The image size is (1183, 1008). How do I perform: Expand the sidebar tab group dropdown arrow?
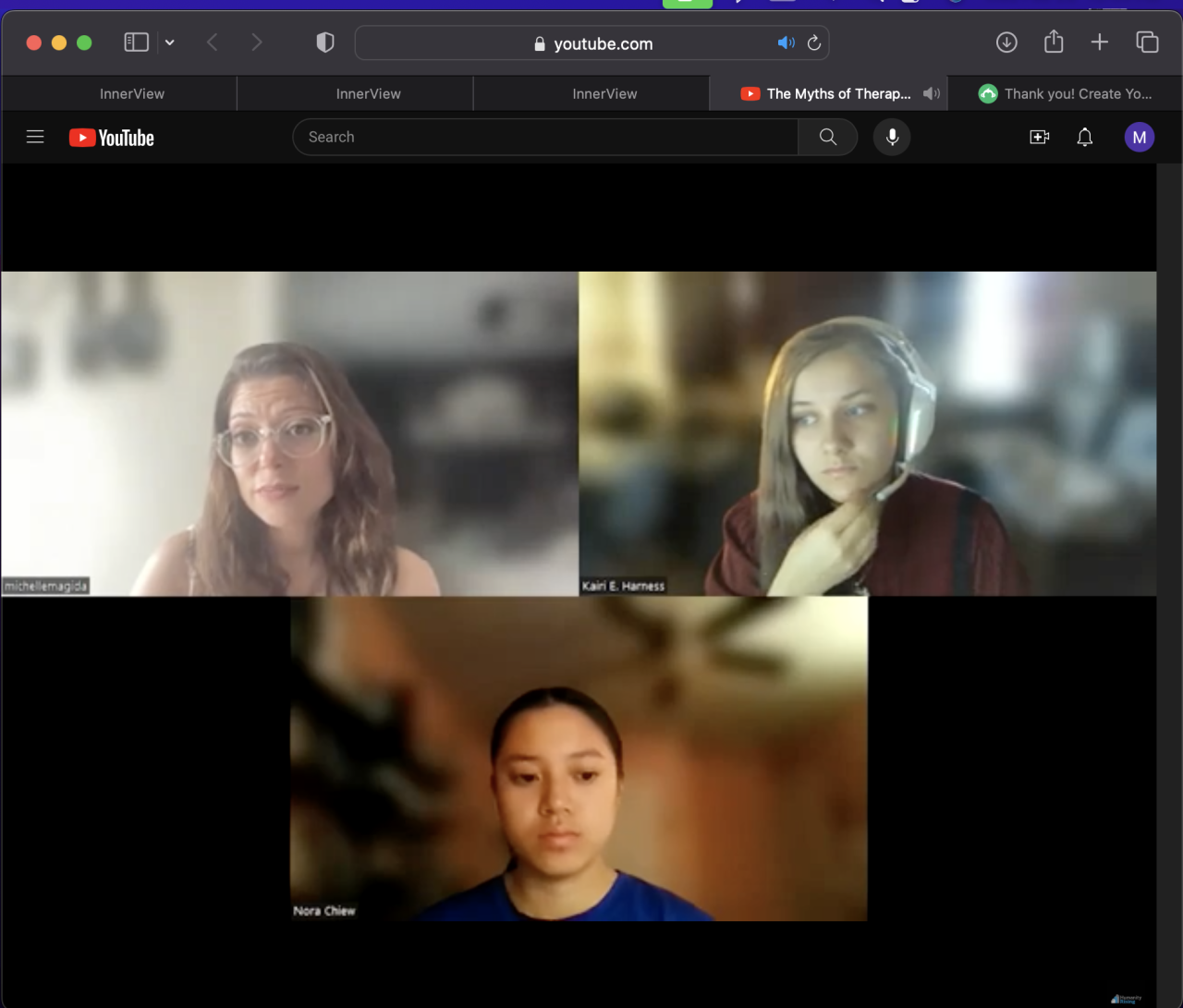click(170, 43)
